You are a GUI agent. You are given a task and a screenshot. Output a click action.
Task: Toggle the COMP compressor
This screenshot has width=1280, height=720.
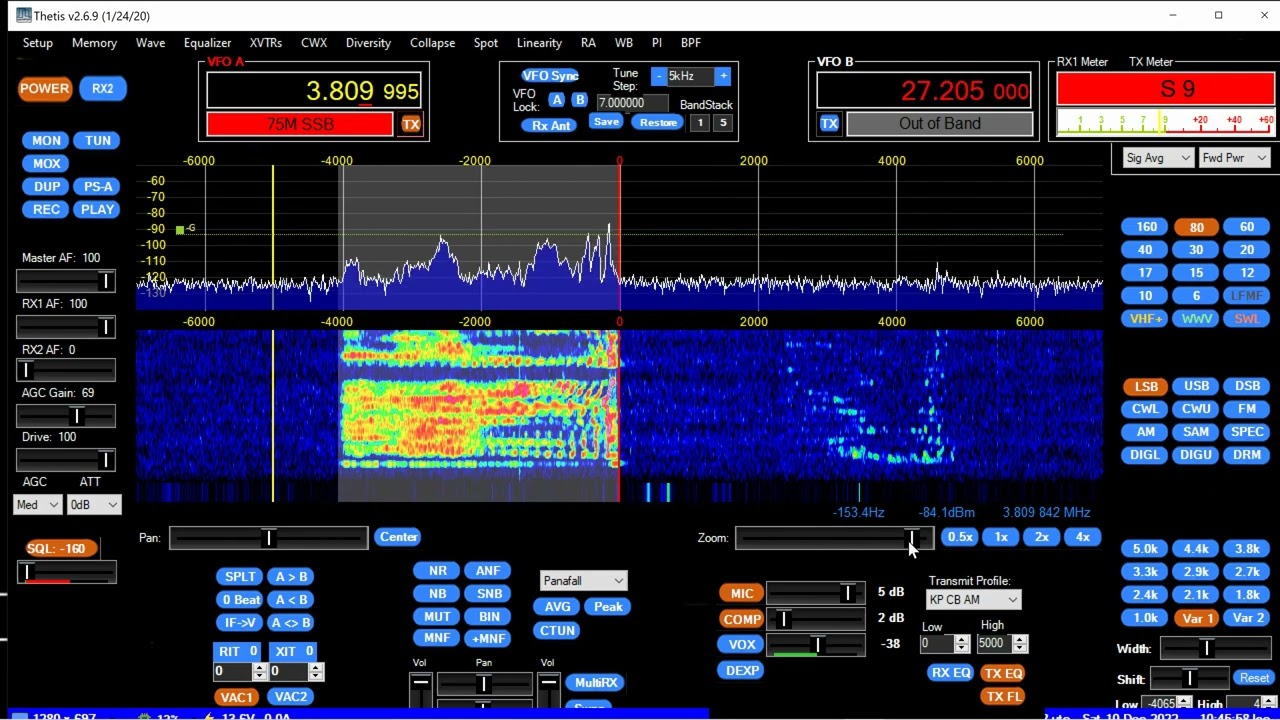click(742, 620)
